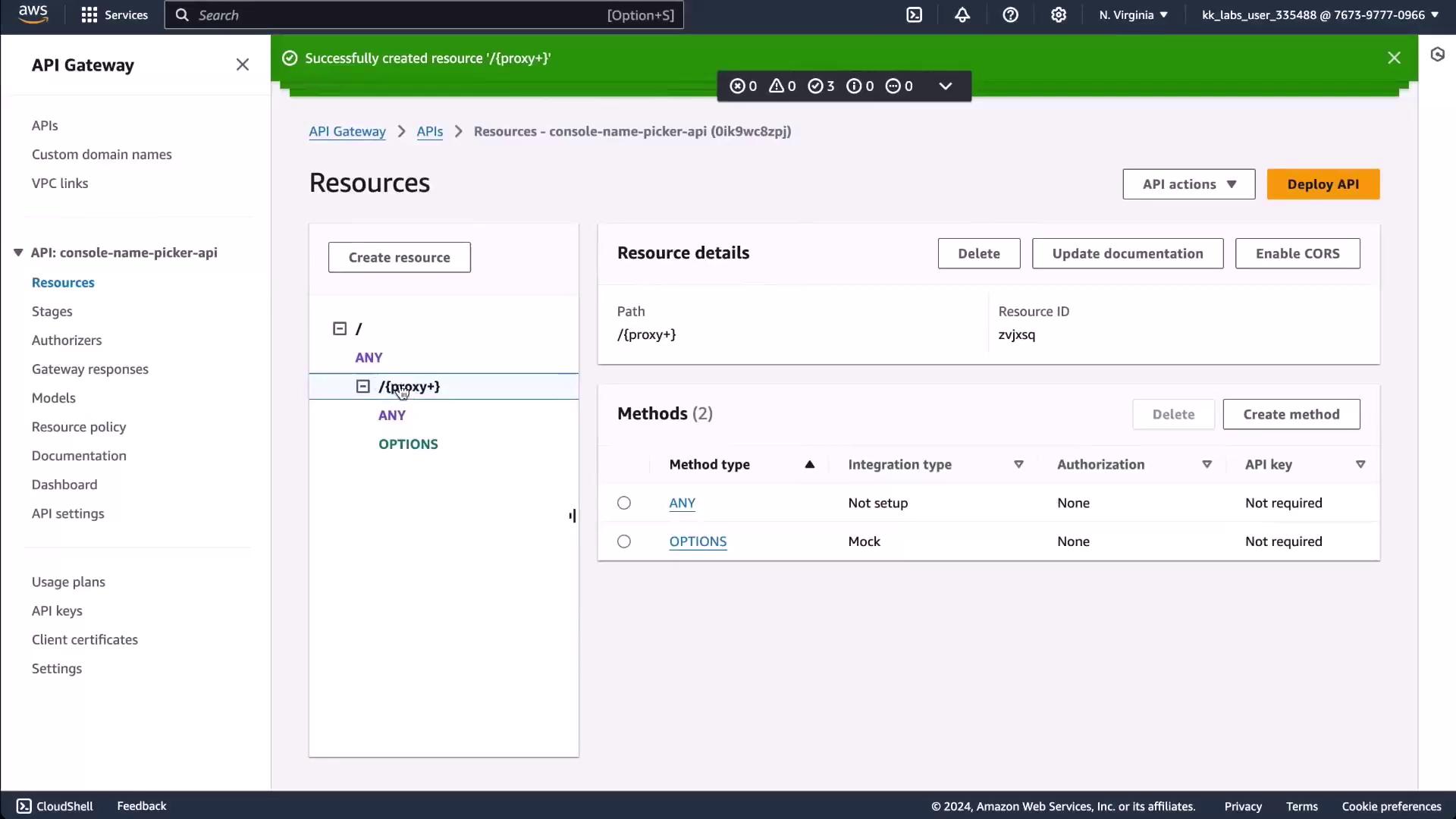This screenshot has height=819, width=1456.
Task: Click the CloudShell icon in the footer
Action: click(24, 806)
